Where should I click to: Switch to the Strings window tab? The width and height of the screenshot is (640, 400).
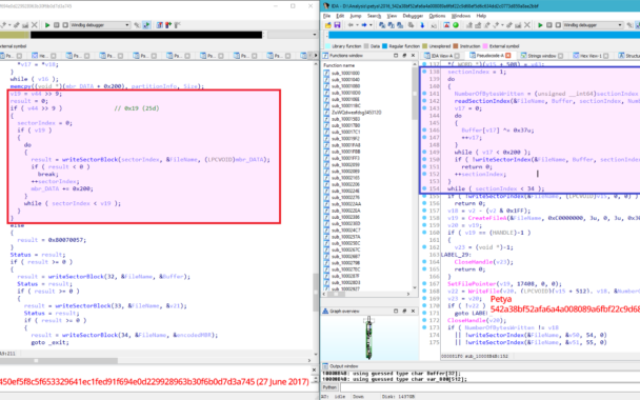click(x=541, y=56)
